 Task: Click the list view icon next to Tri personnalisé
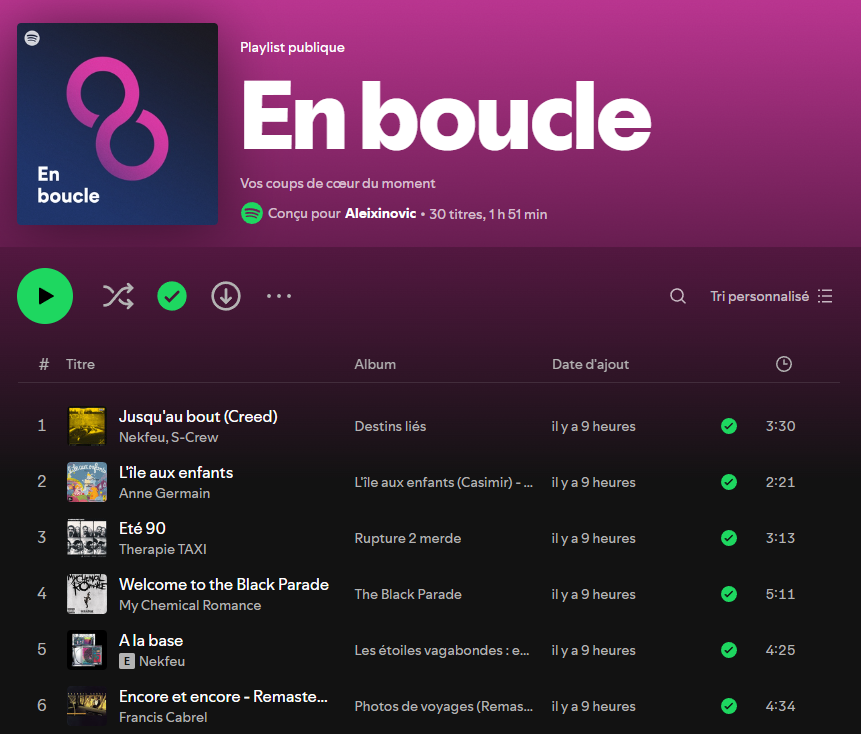point(825,296)
